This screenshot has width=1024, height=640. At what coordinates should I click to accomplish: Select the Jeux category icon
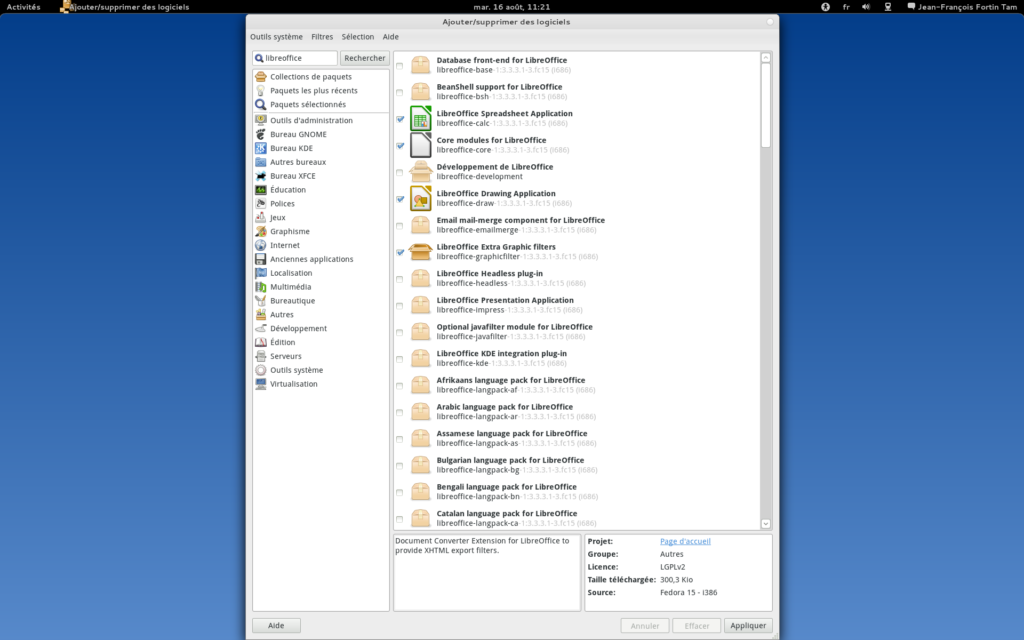click(x=261, y=217)
